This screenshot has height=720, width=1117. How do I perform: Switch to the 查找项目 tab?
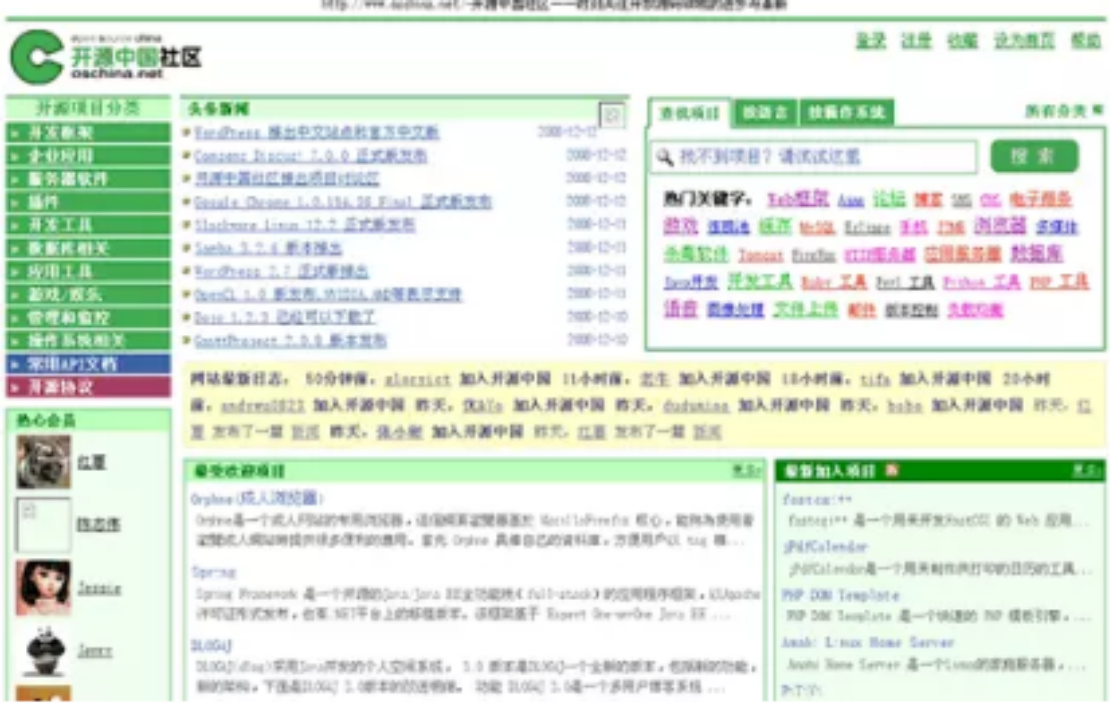point(689,113)
